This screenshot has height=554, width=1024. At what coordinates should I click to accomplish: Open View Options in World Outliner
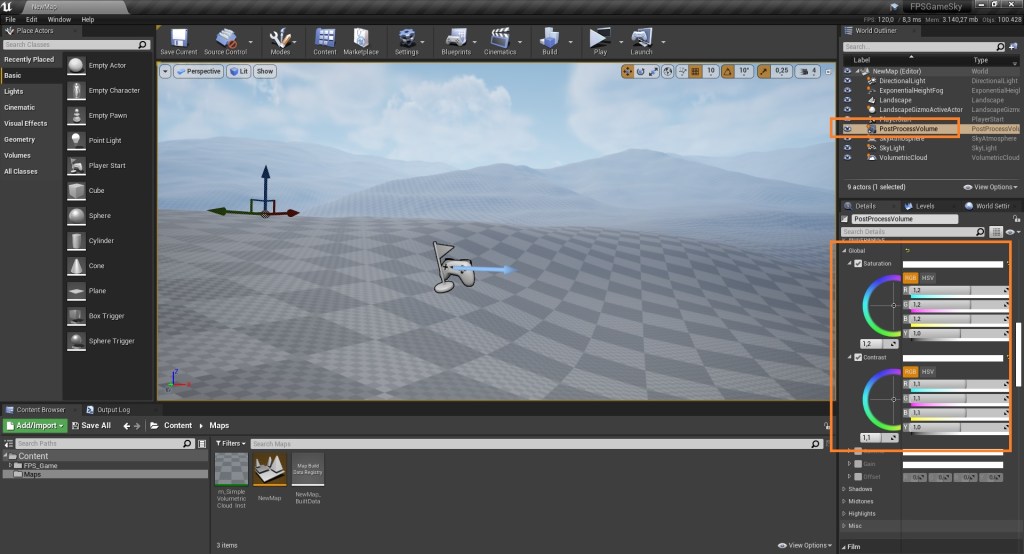[x=990, y=187]
